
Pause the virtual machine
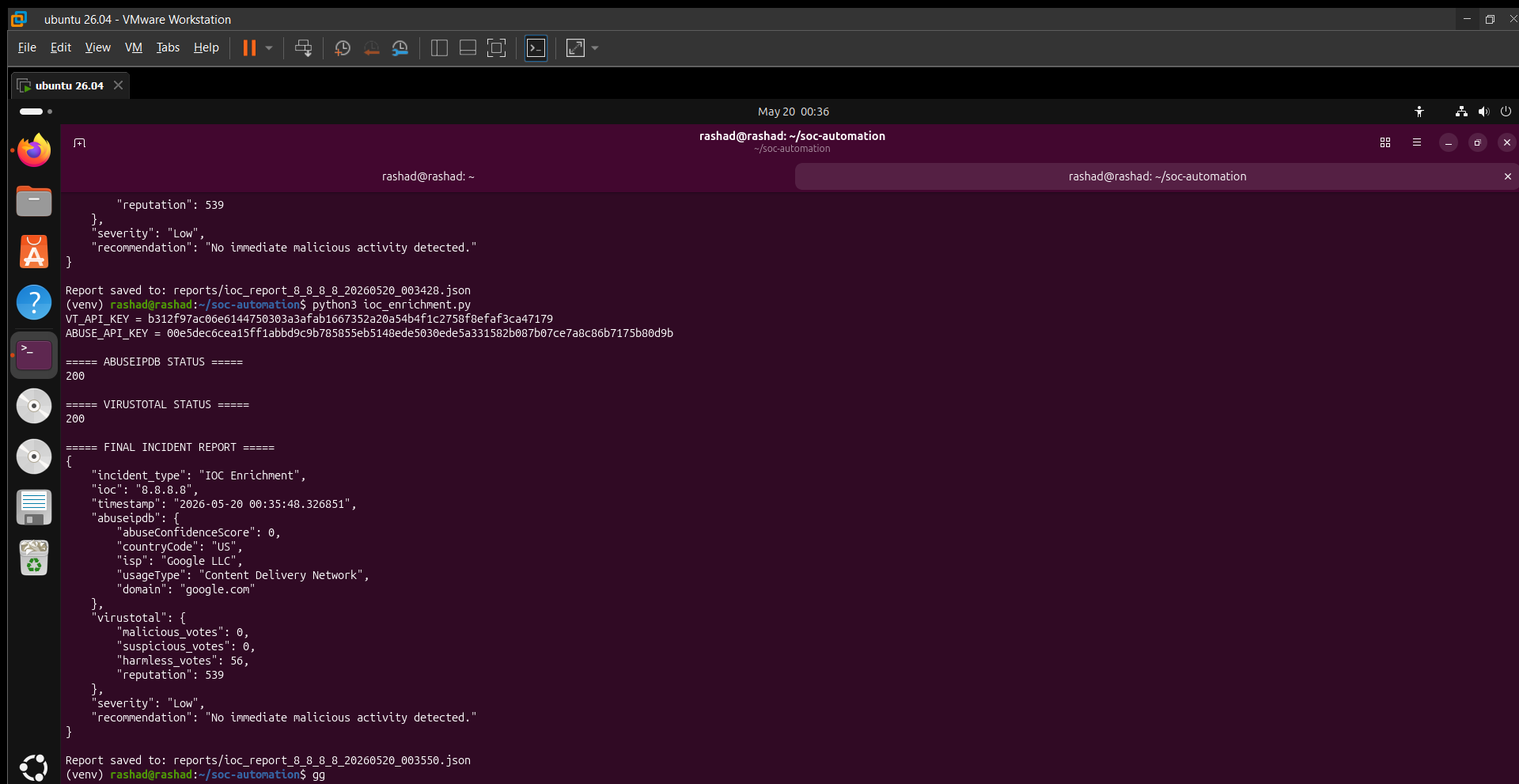coord(249,48)
